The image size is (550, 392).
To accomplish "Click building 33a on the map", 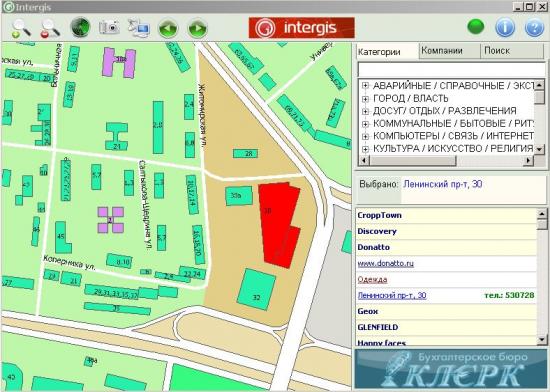I will point(239,196).
